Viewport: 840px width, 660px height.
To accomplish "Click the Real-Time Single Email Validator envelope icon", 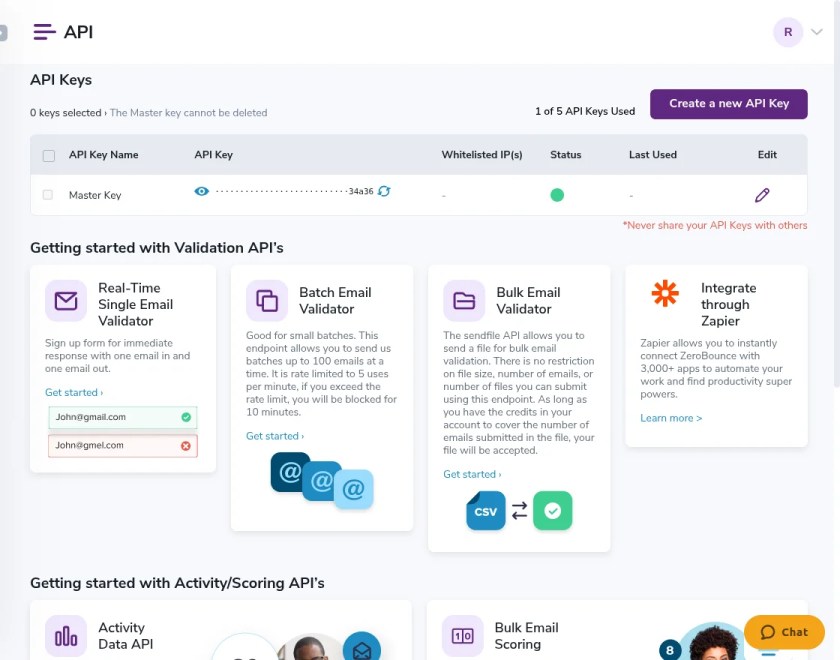I will (66, 301).
